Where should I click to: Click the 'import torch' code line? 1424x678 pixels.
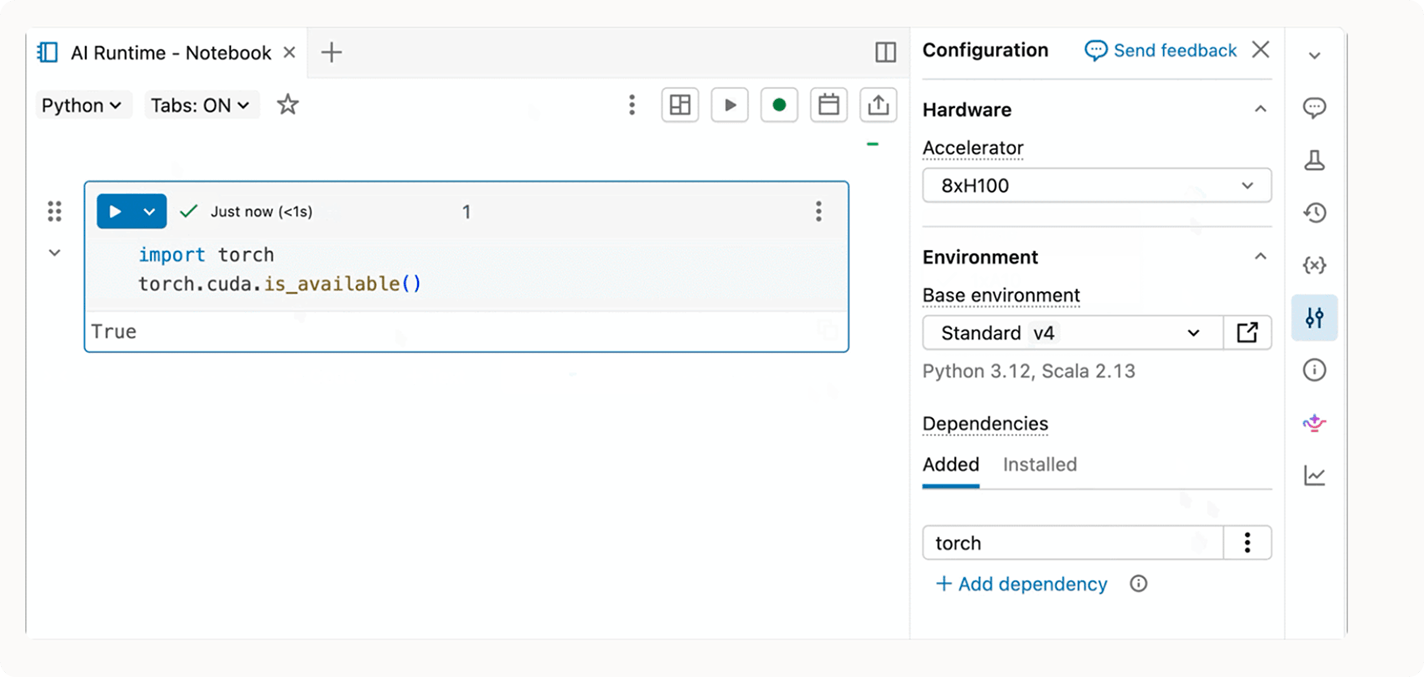pyautogui.click(x=206, y=255)
